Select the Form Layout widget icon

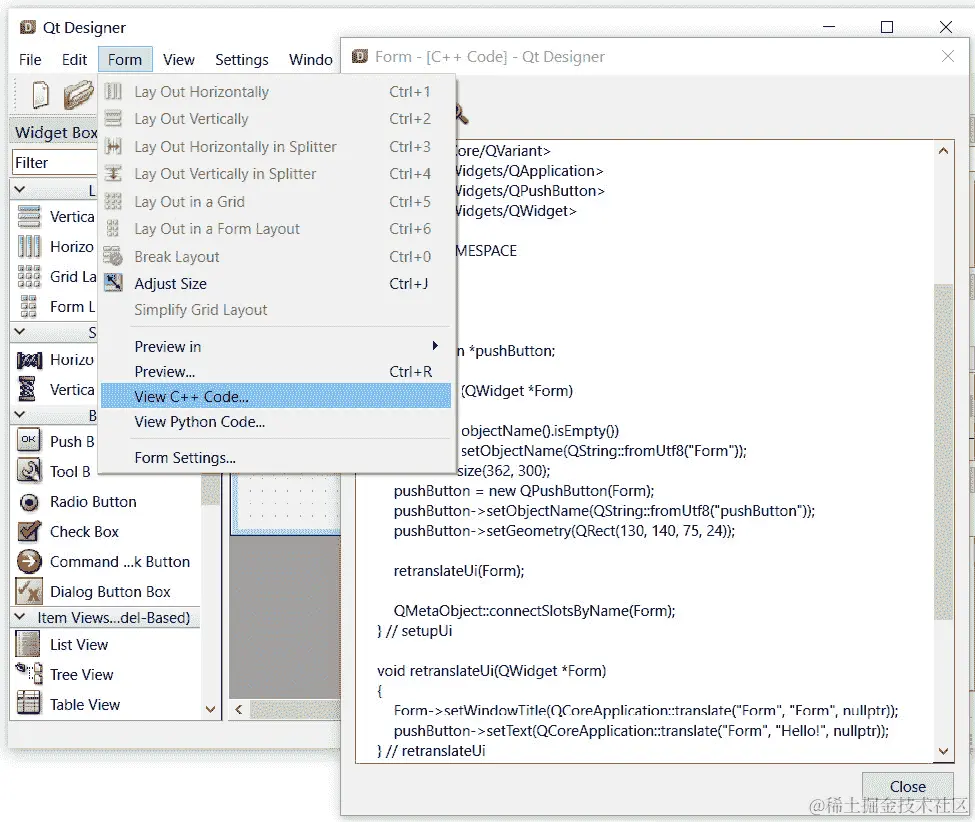[29, 306]
